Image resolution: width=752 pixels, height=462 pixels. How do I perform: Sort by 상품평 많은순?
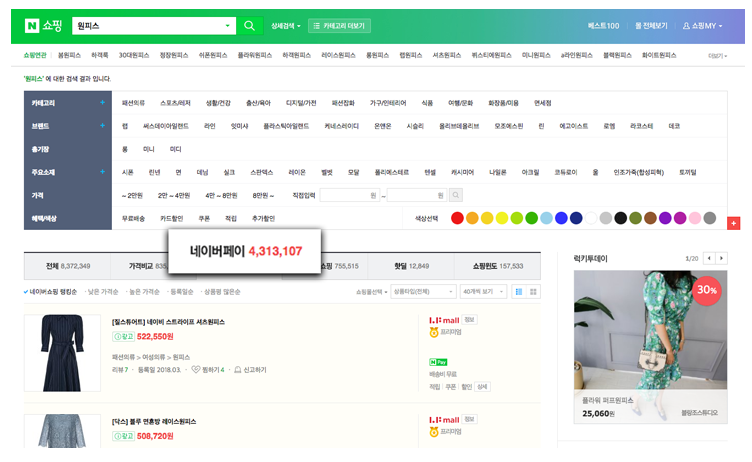point(220,292)
